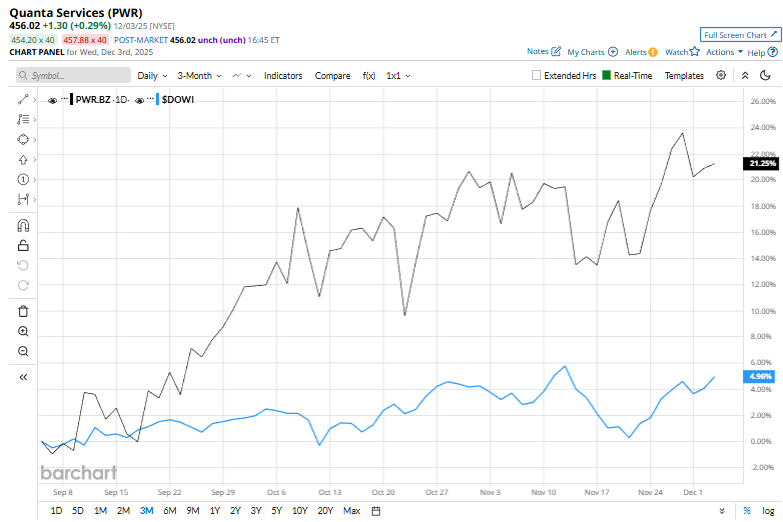Click the redo arrow icon
Screen dimensions: 783x522
[23, 285]
